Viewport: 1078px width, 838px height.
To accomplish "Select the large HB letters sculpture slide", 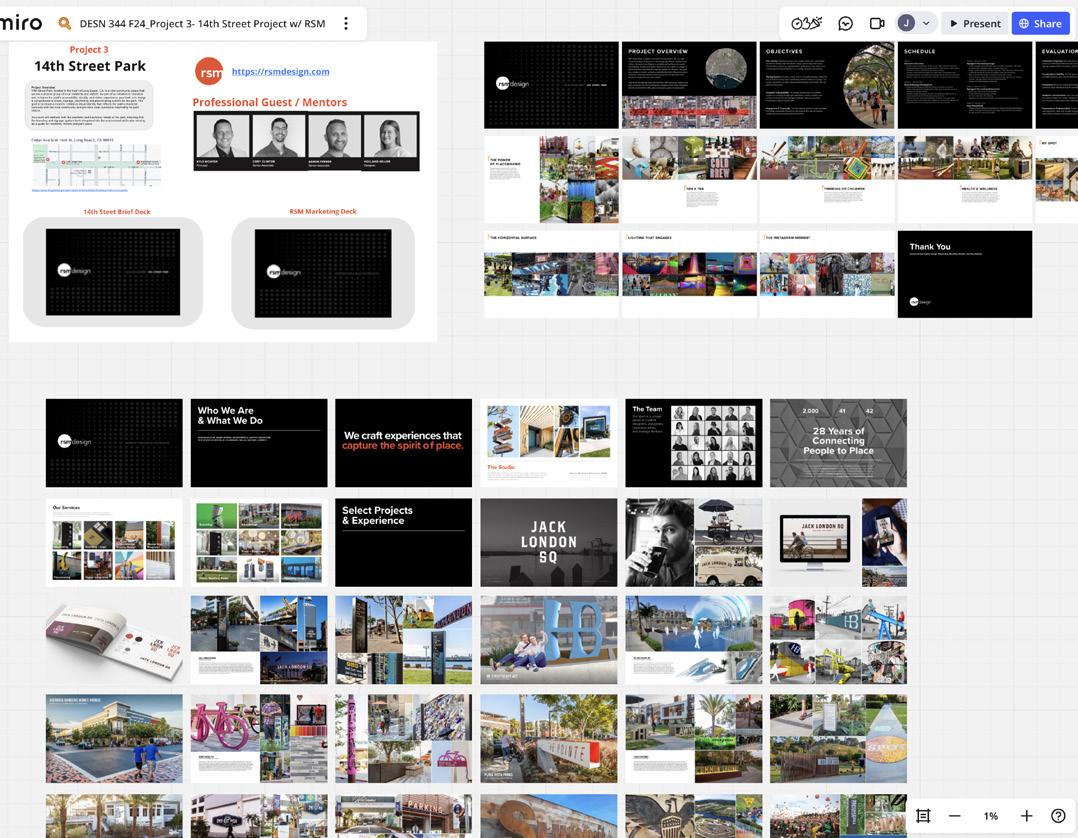I will coord(549,640).
